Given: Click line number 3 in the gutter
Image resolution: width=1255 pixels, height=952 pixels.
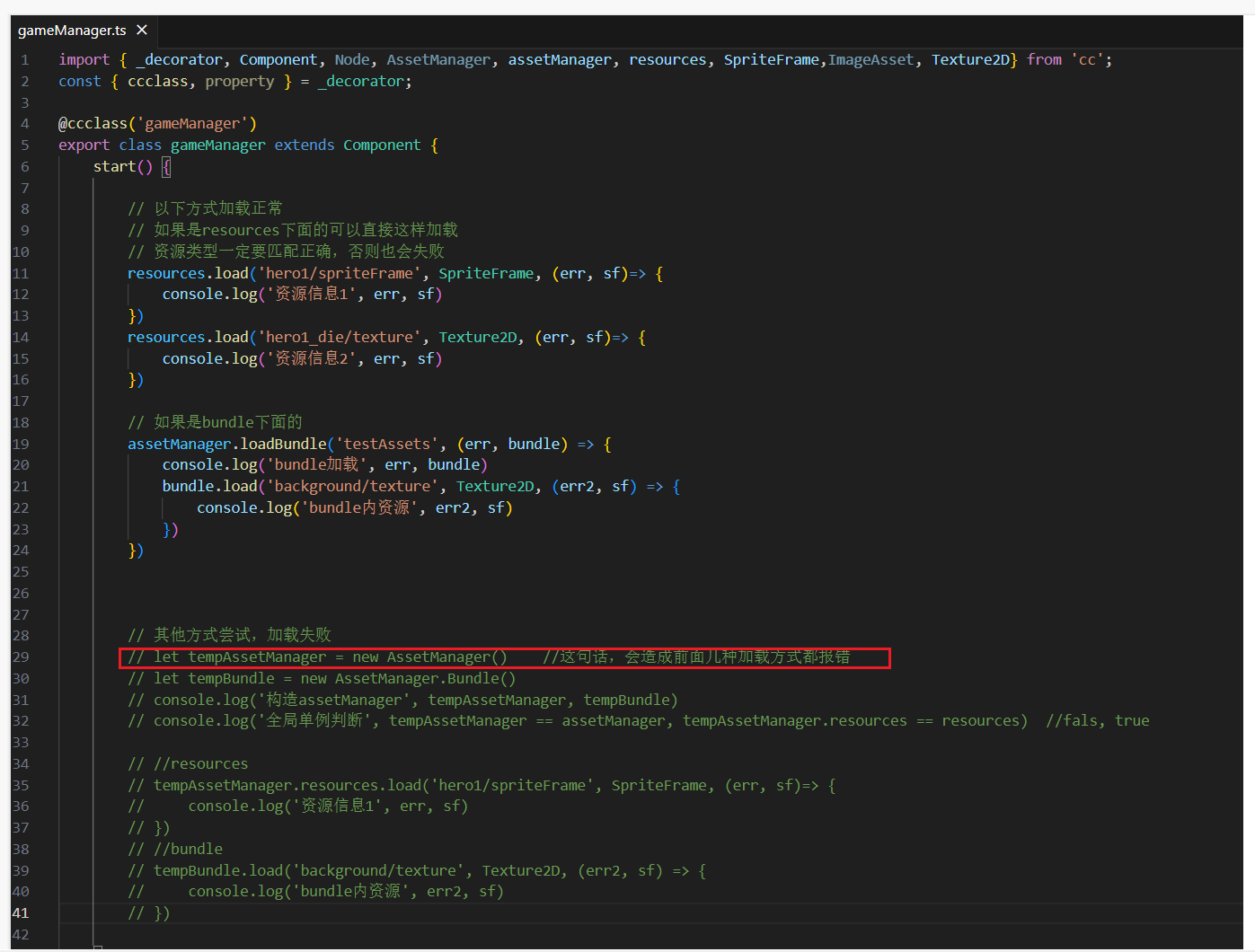Looking at the screenshot, I should tap(24, 102).
